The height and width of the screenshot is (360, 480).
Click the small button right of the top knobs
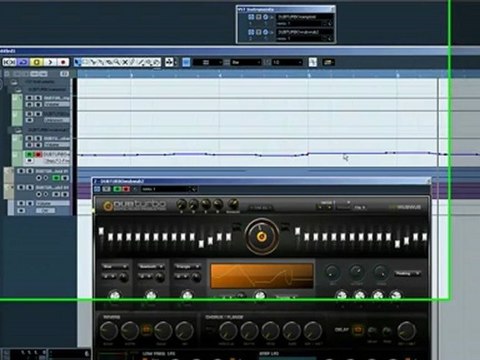(x=261, y=208)
